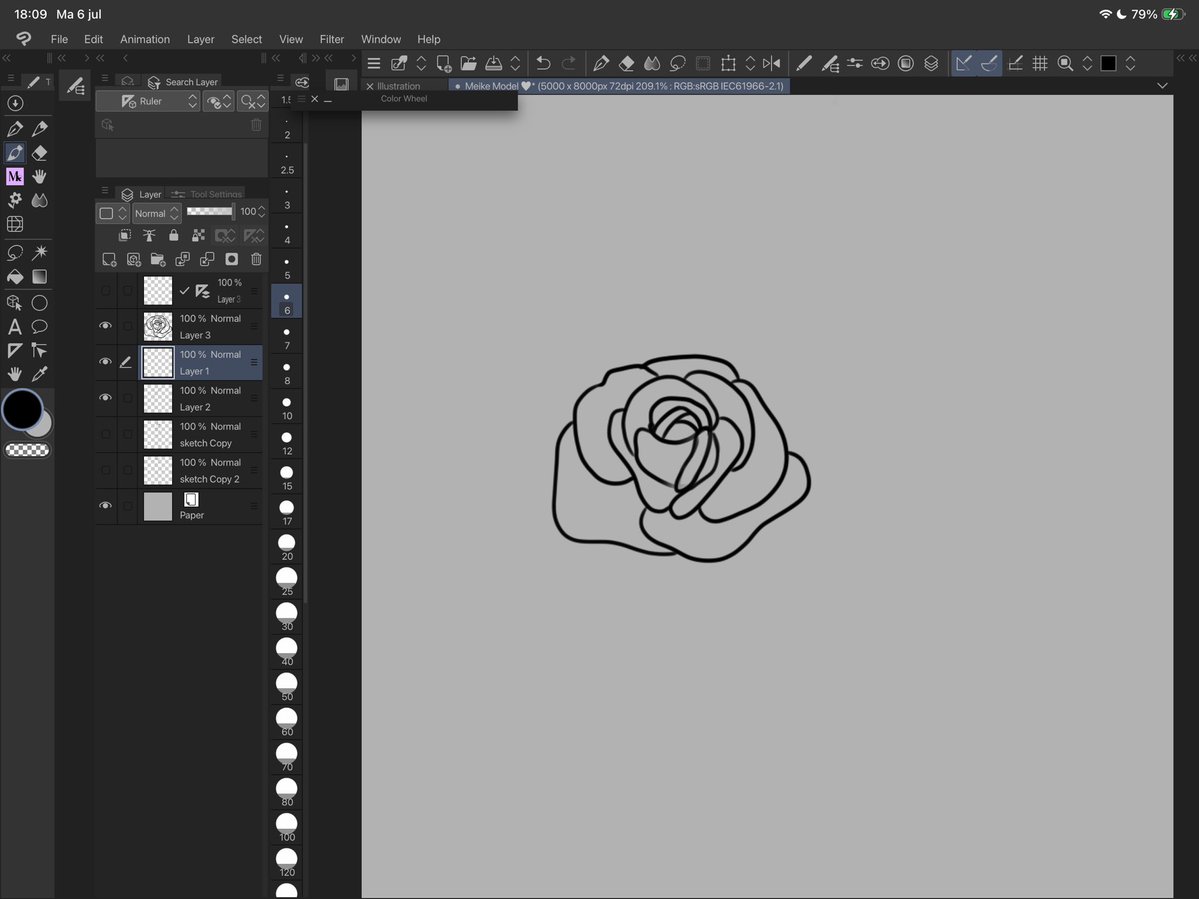Open the Edit menu
This screenshot has height=899, width=1199.
pyautogui.click(x=93, y=39)
